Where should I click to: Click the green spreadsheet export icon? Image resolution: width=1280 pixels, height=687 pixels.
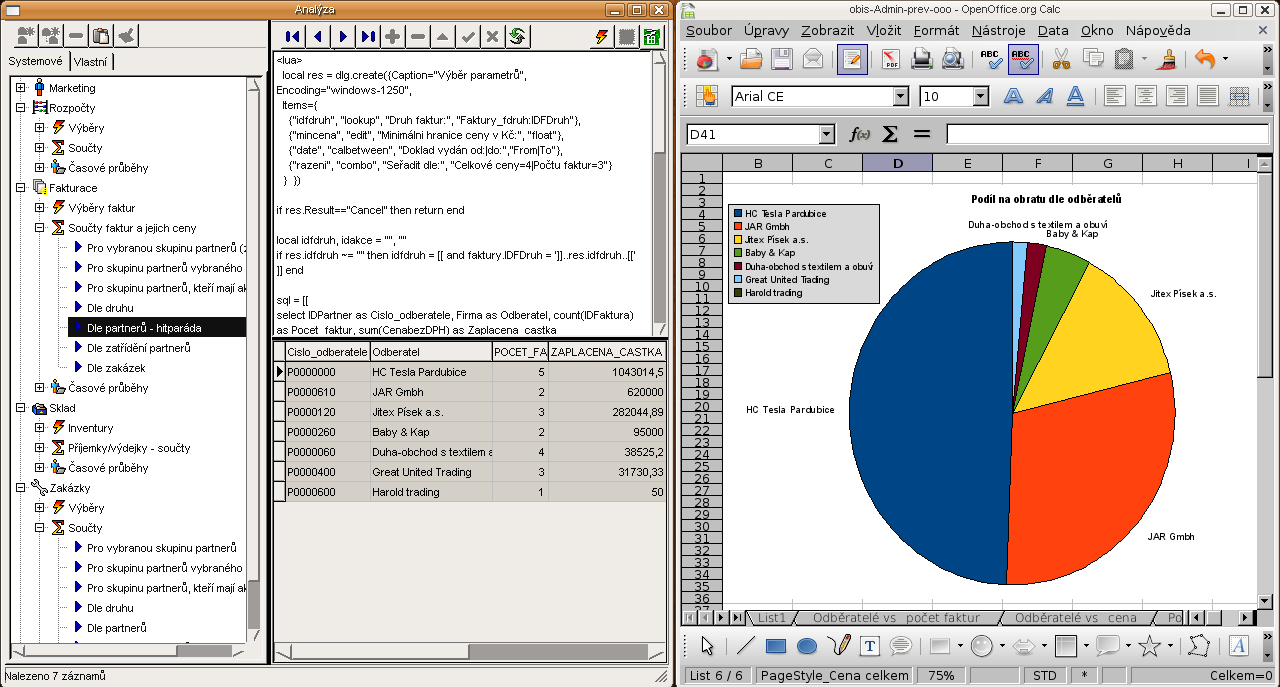pos(652,37)
